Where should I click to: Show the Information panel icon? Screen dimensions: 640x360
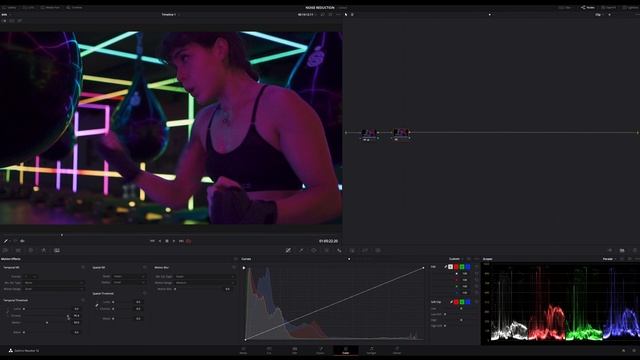coord(635,250)
